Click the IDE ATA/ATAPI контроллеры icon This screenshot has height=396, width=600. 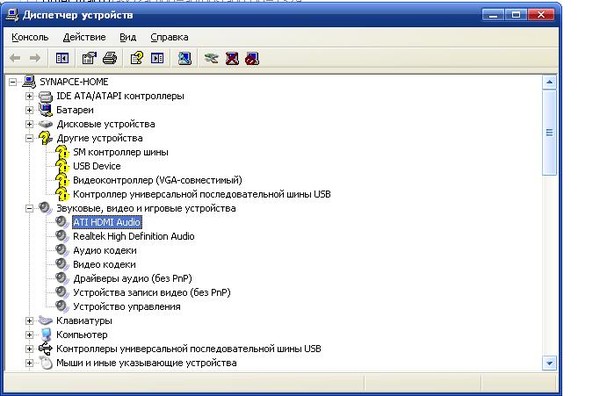45,96
